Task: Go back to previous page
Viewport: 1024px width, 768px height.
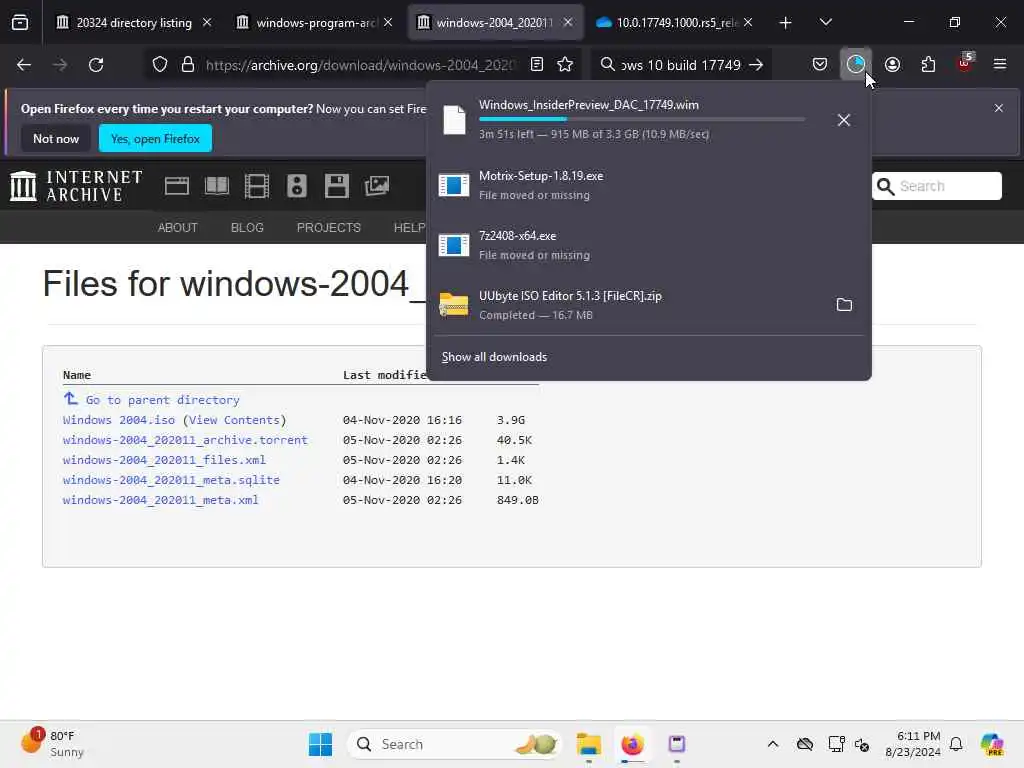Action: click(x=24, y=65)
